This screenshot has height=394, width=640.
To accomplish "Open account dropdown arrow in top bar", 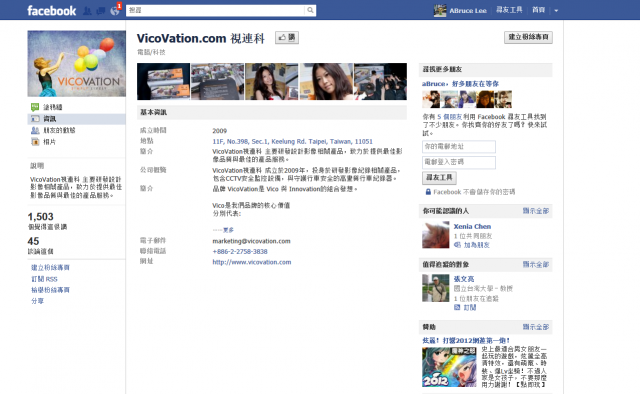I will 556,11.
